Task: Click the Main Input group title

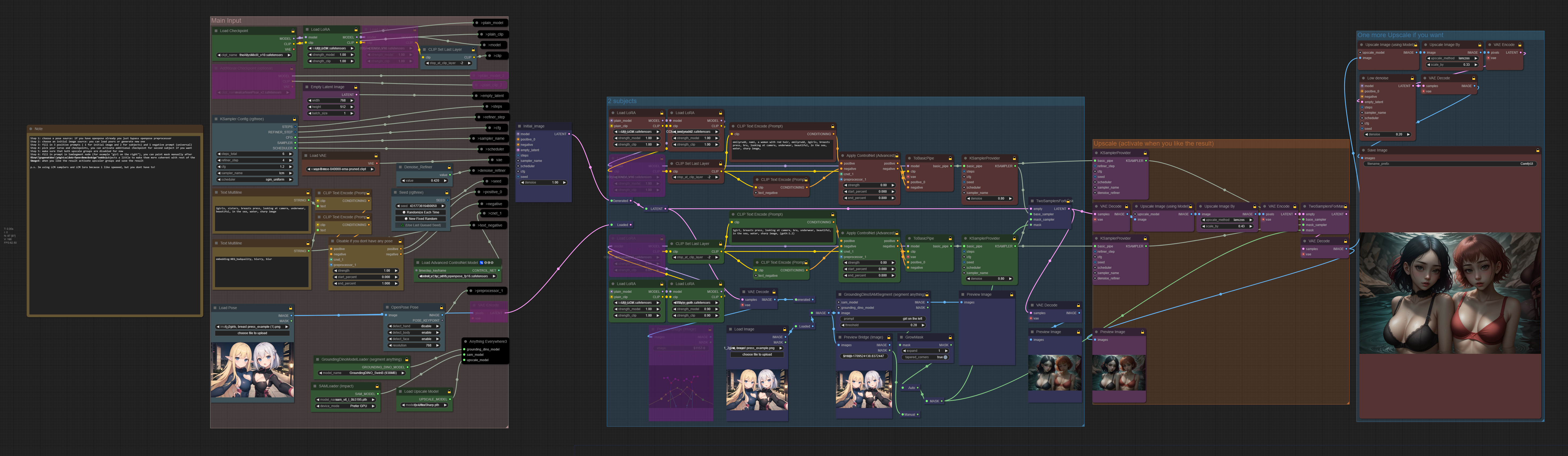Action: [226, 21]
